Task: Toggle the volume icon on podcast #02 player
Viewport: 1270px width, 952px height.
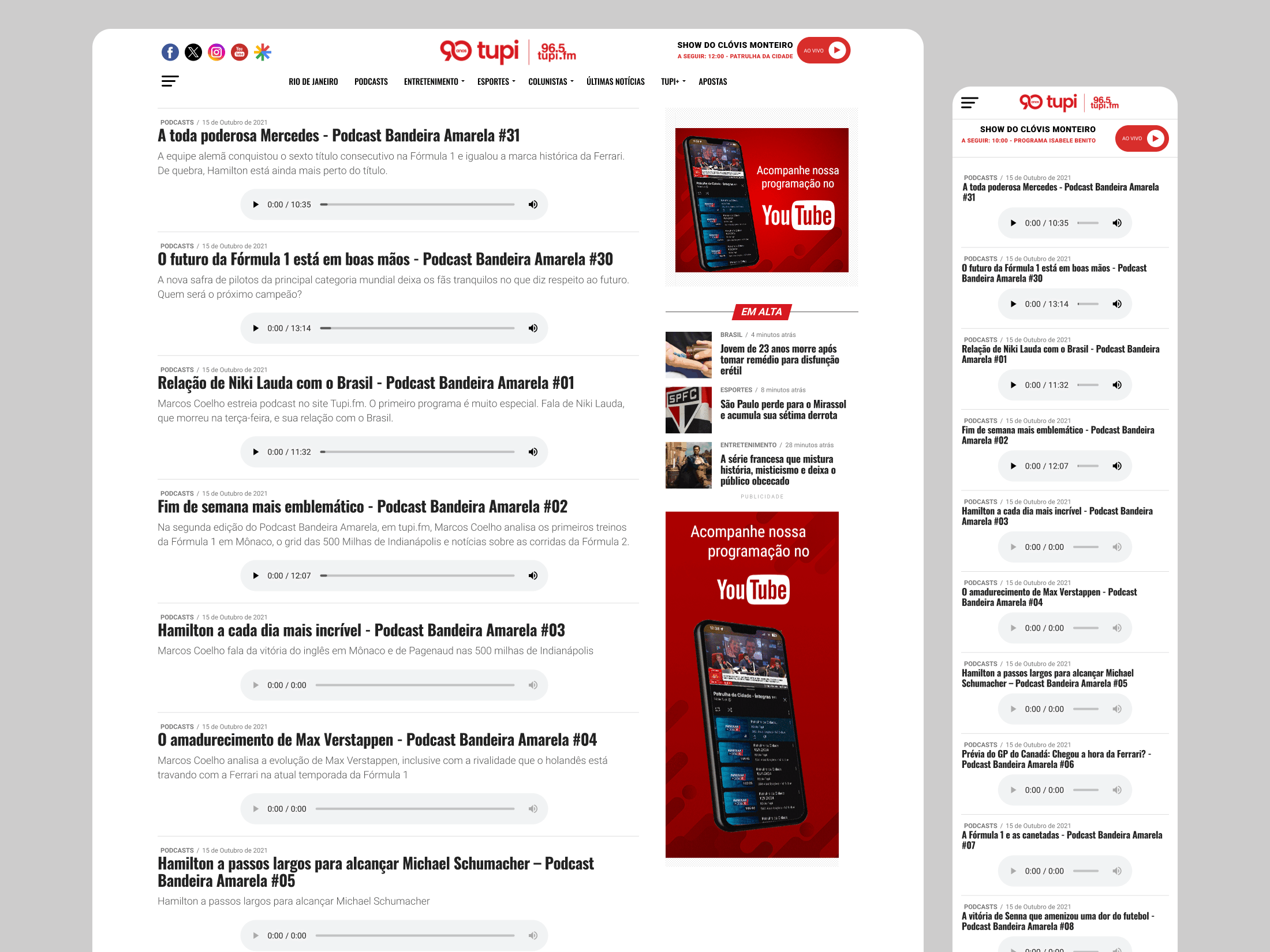Action: [x=533, y=575]
